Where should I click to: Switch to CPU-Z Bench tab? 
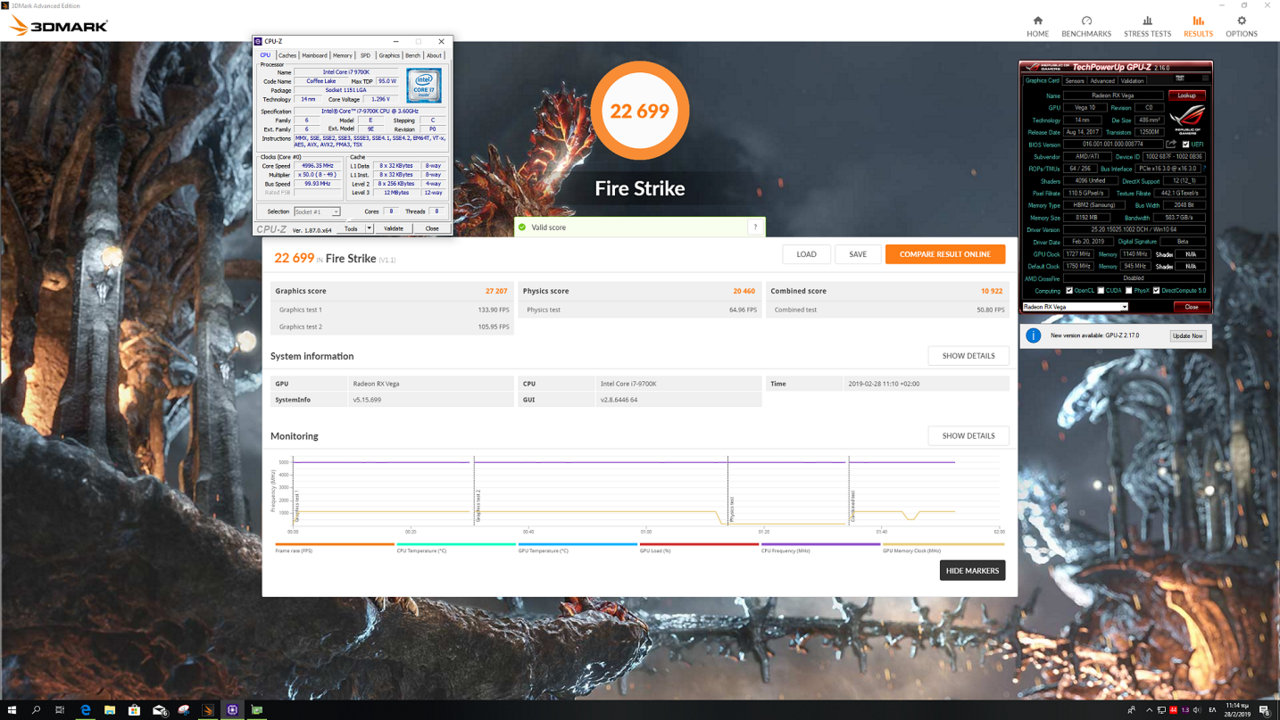point(413,56)
